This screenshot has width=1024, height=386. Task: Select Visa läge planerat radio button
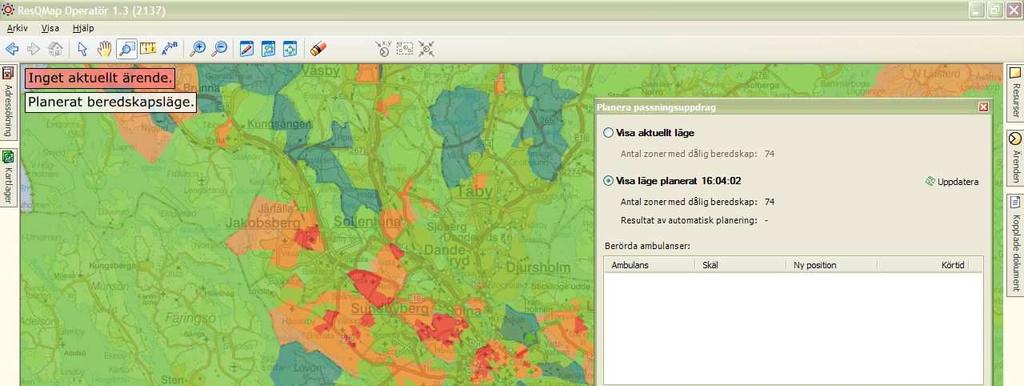[x=609, y=181]
